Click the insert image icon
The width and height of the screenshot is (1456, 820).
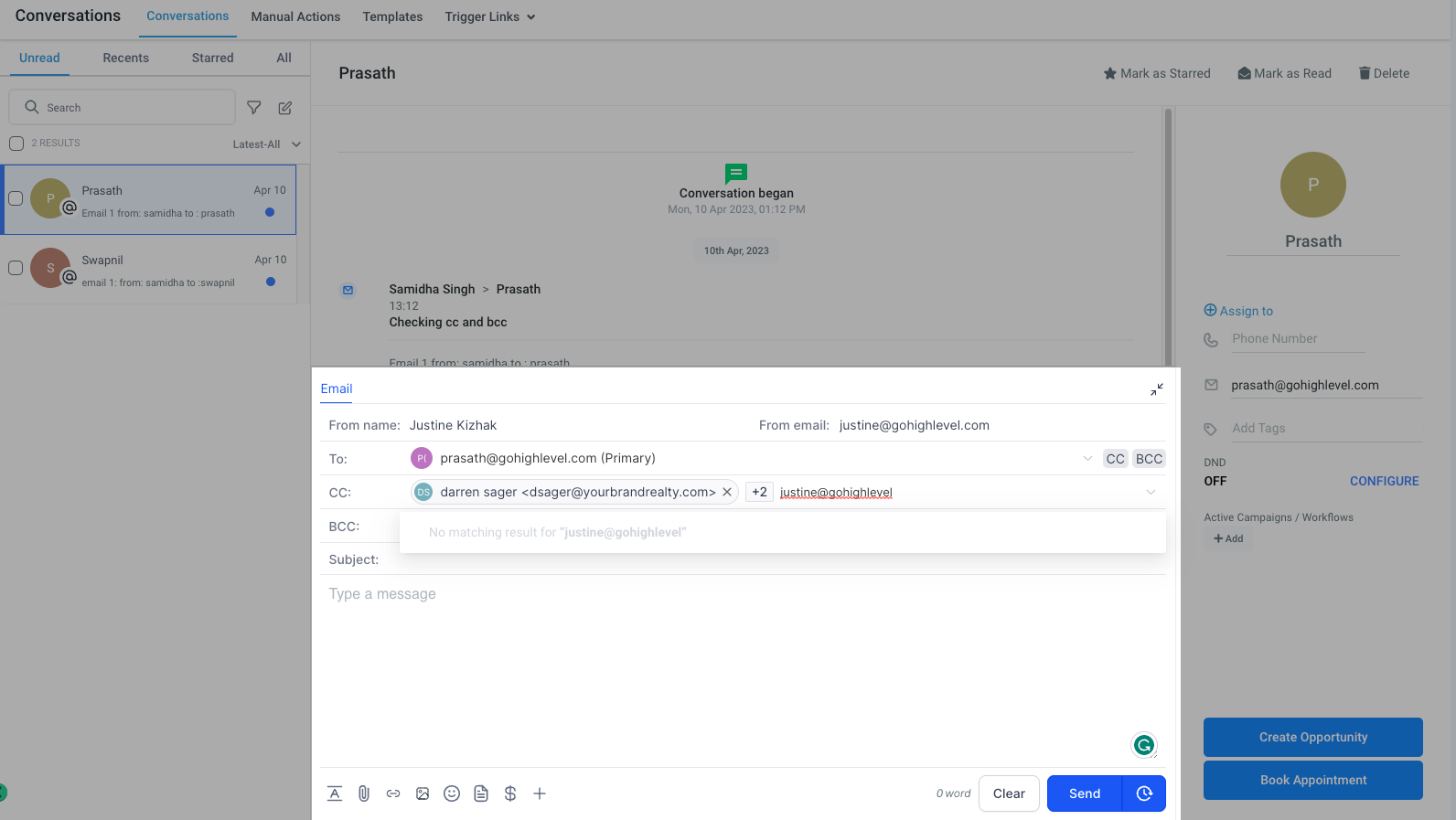[423, 793]
